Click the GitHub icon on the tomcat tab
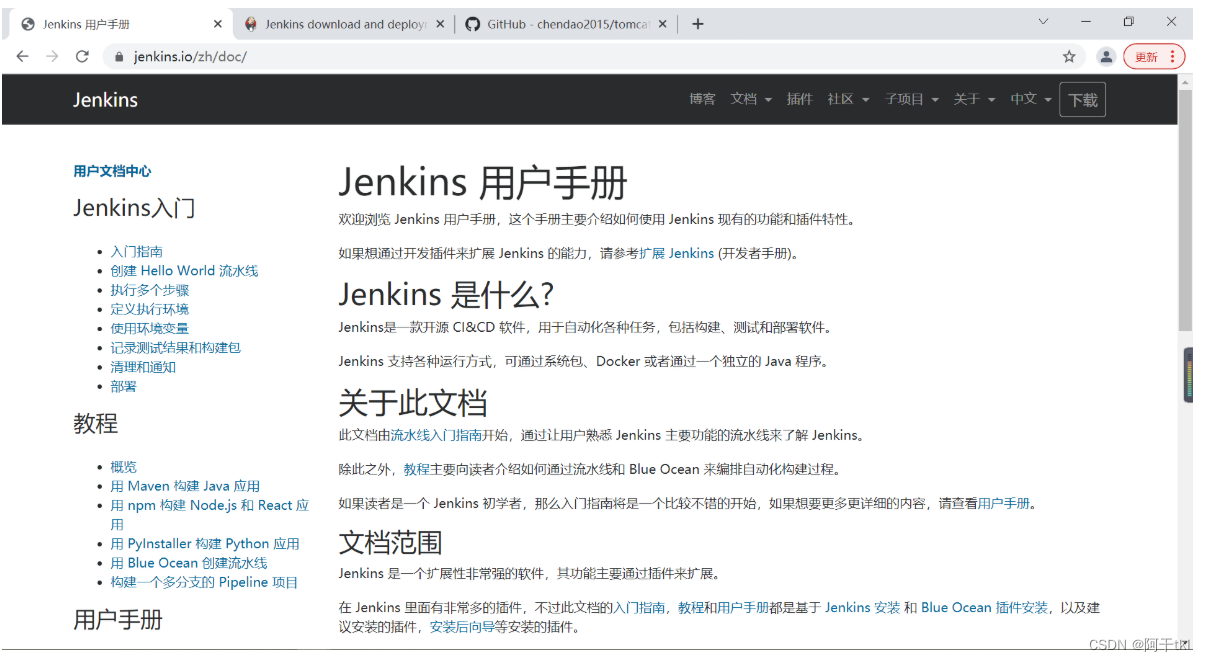1205x661 pixels. coord(471,22)
